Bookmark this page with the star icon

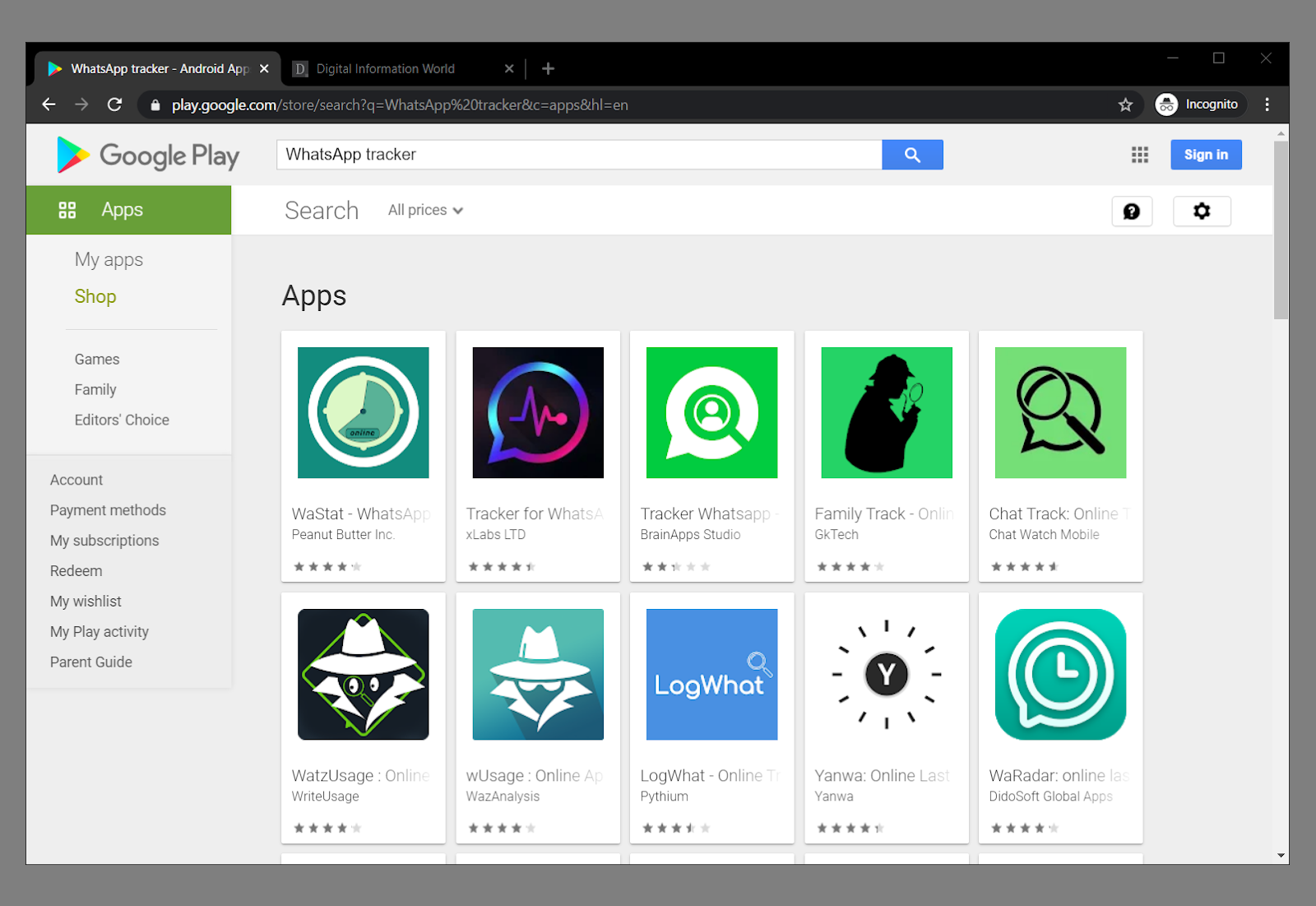click(x=1125, y=105)
